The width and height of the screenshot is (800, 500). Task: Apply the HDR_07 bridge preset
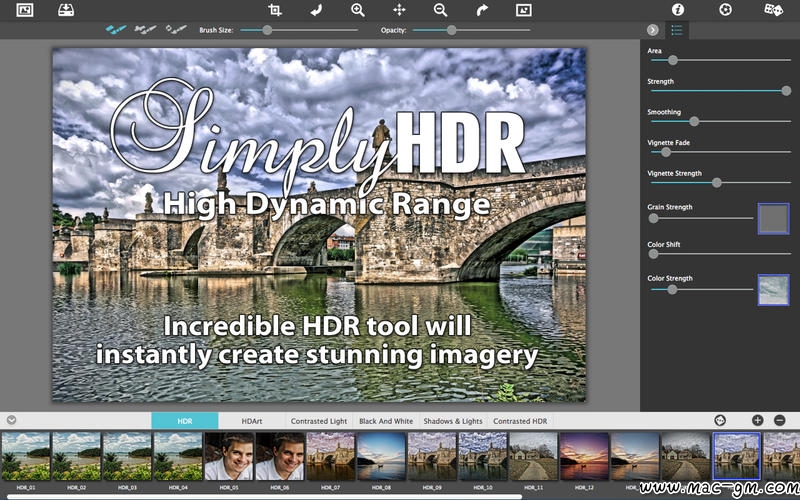(330, 456)
